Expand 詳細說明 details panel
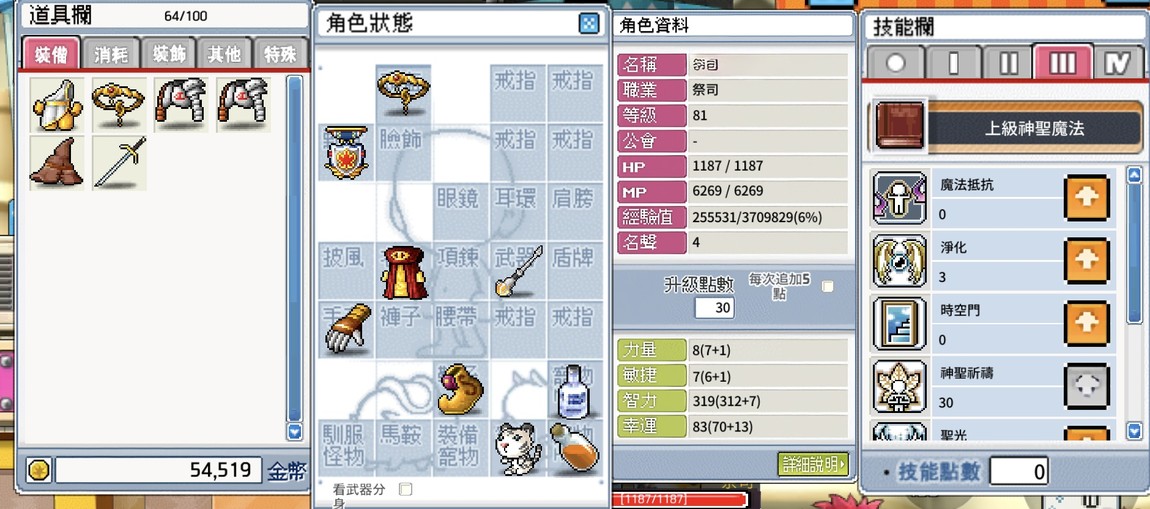1150x509 pixels. [813, 464]
